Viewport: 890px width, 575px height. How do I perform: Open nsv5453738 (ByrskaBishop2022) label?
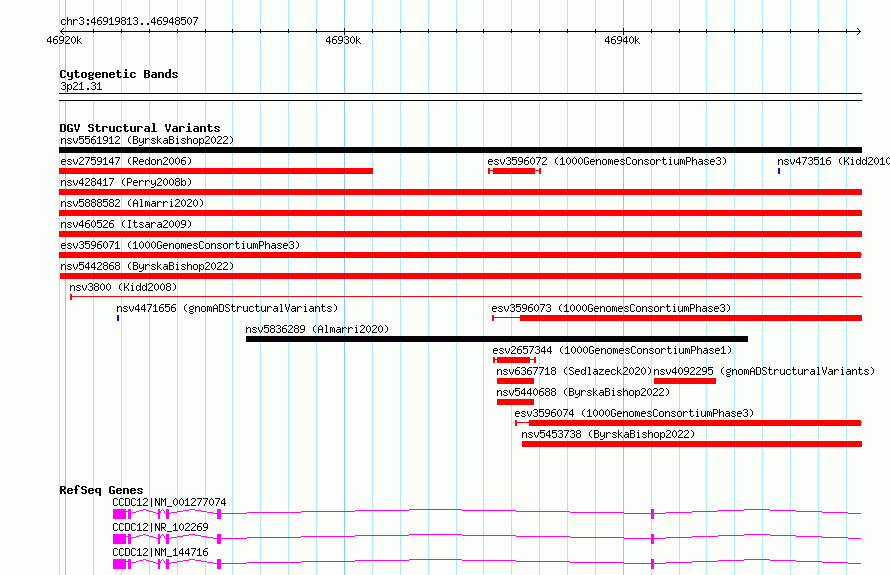pyautogui.click(x=608, y=434)
